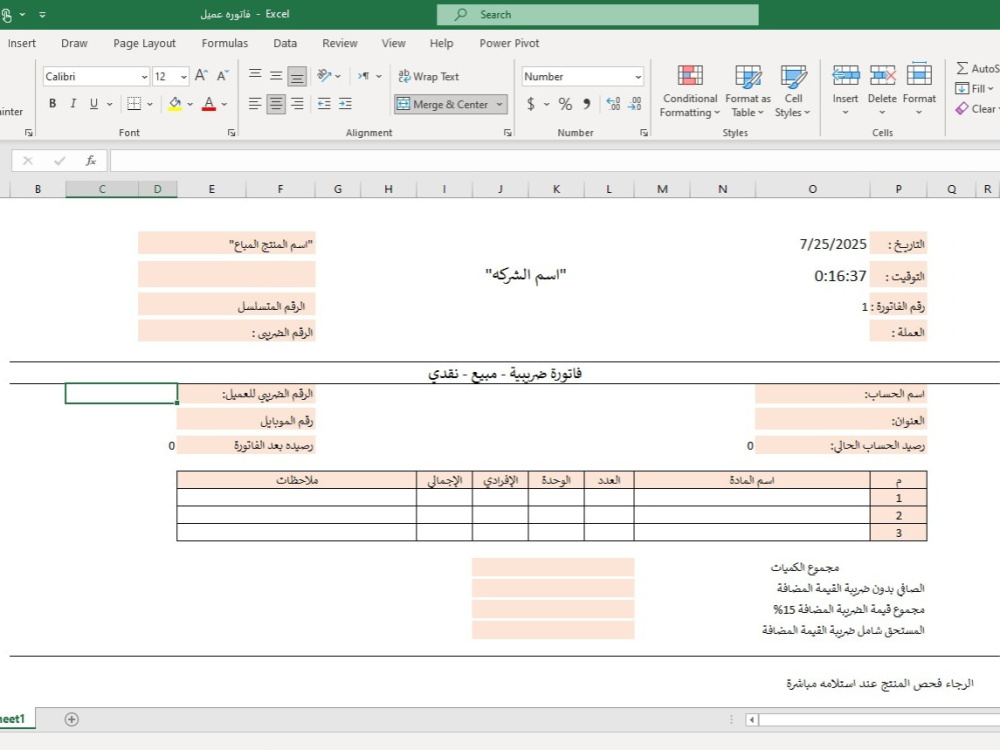This screenshot has height=750, width=1000.
Task: Increase decimal places
Action: 613,104
